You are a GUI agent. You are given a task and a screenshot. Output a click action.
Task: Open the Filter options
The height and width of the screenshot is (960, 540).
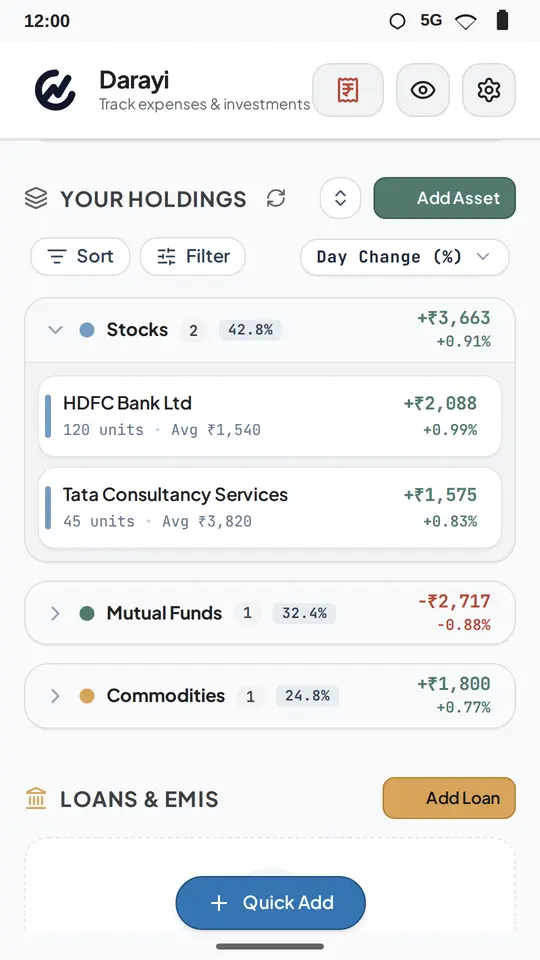[x=193, y=257]
